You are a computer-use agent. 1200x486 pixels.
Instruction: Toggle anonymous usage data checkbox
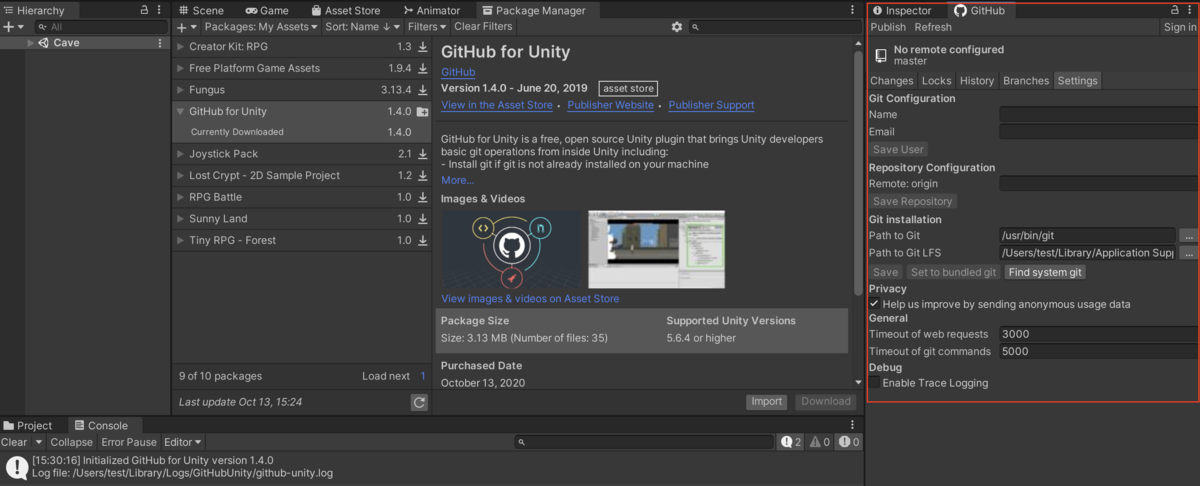pyautogui.click(x=875, y=304)
